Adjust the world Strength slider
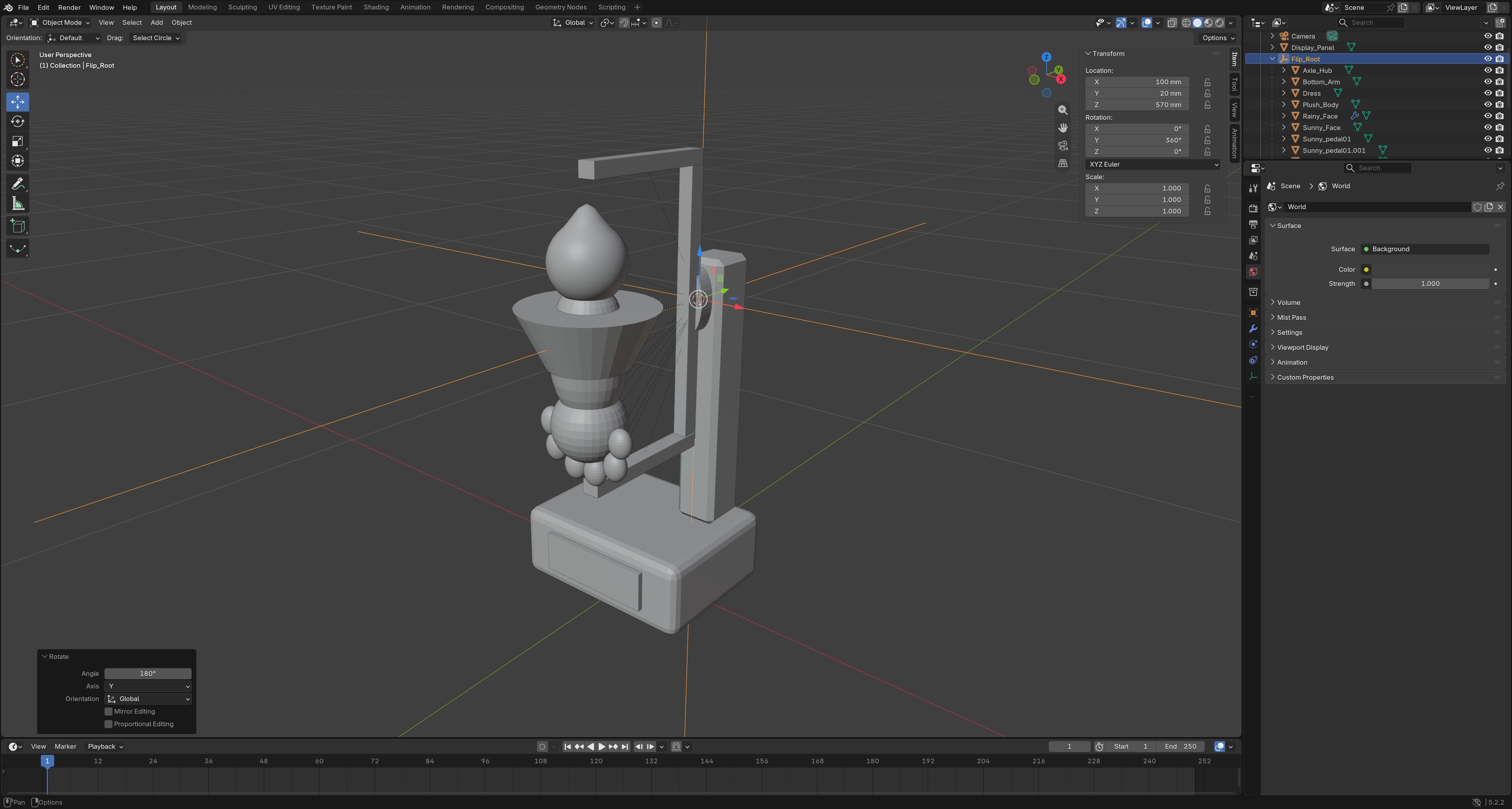 pyautogui.click(x=1430, y=284)
